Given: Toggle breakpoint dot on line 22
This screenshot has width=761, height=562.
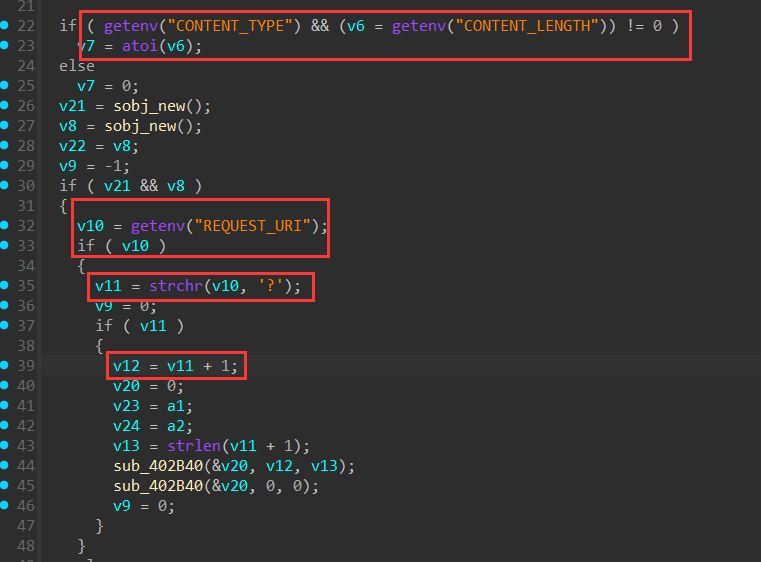Looking at the screenshot, I should point(4,25).
